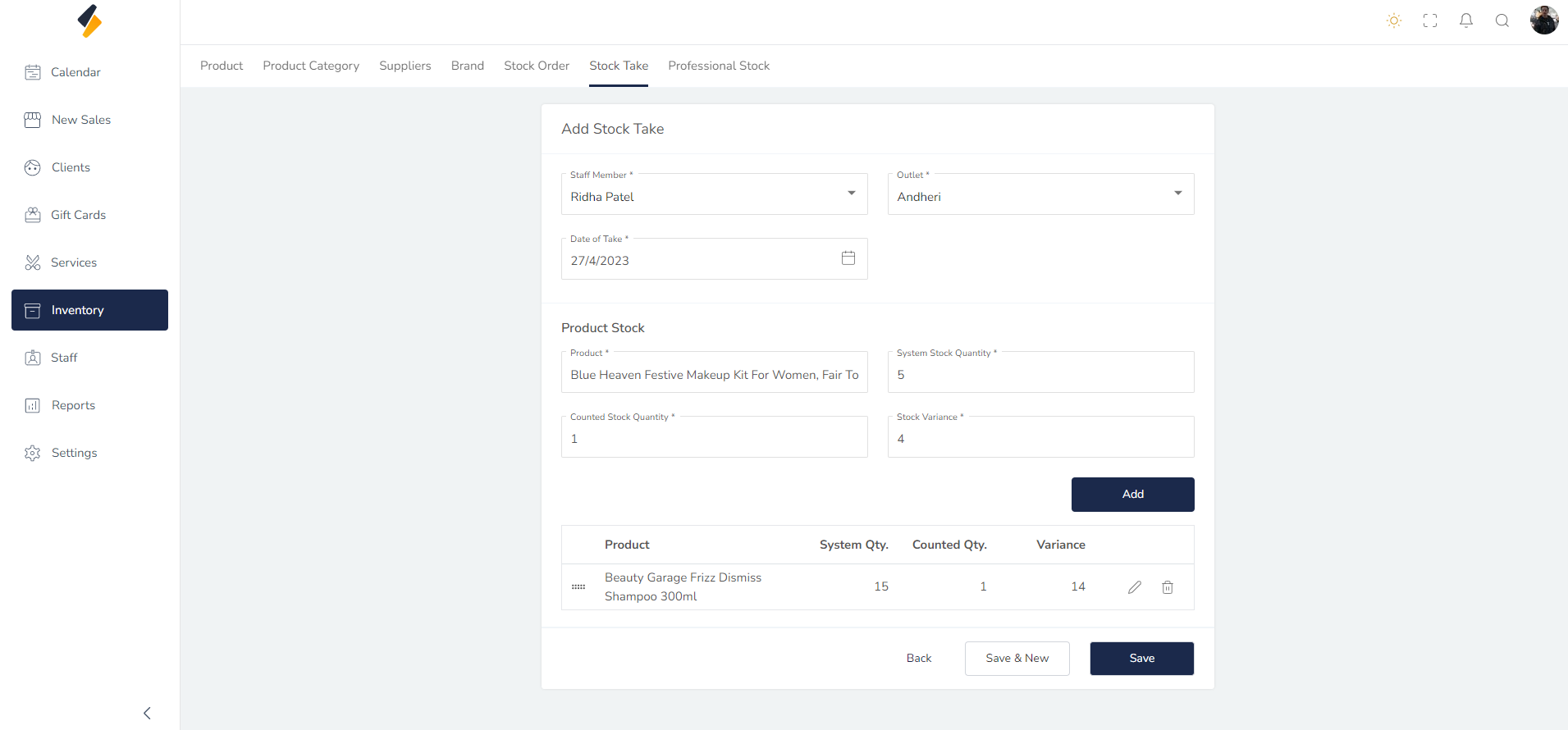
Task: Focus the Counted Stock Quantity field
Action: coord(714,439)
